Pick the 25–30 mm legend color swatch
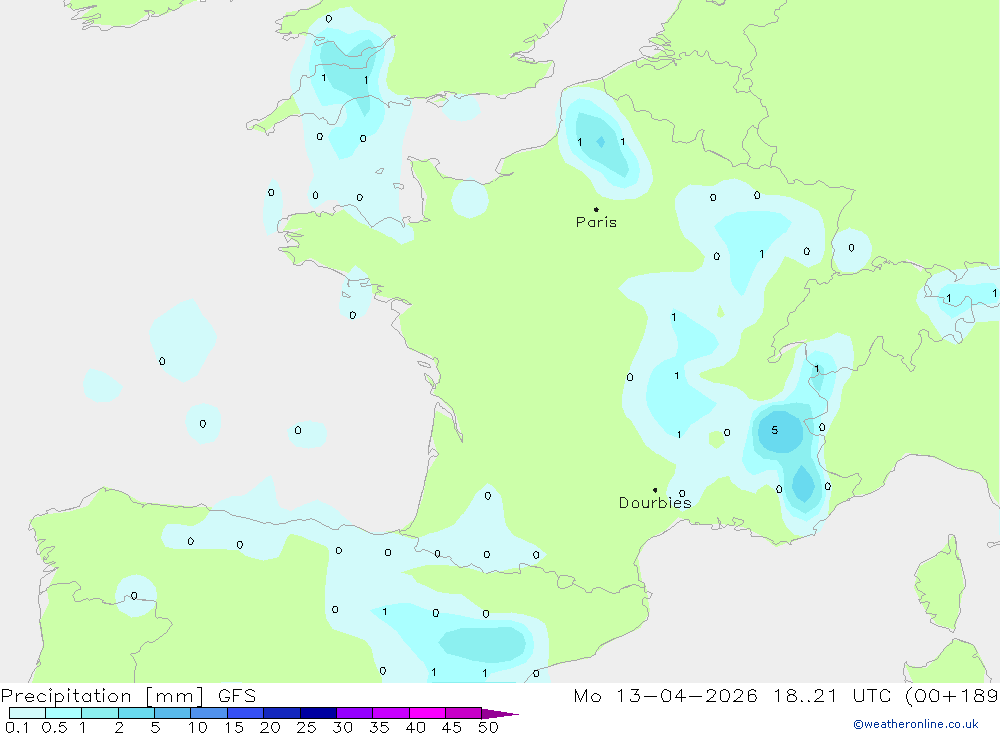This screenshot has height=733, width=1000. click(318, 713)
